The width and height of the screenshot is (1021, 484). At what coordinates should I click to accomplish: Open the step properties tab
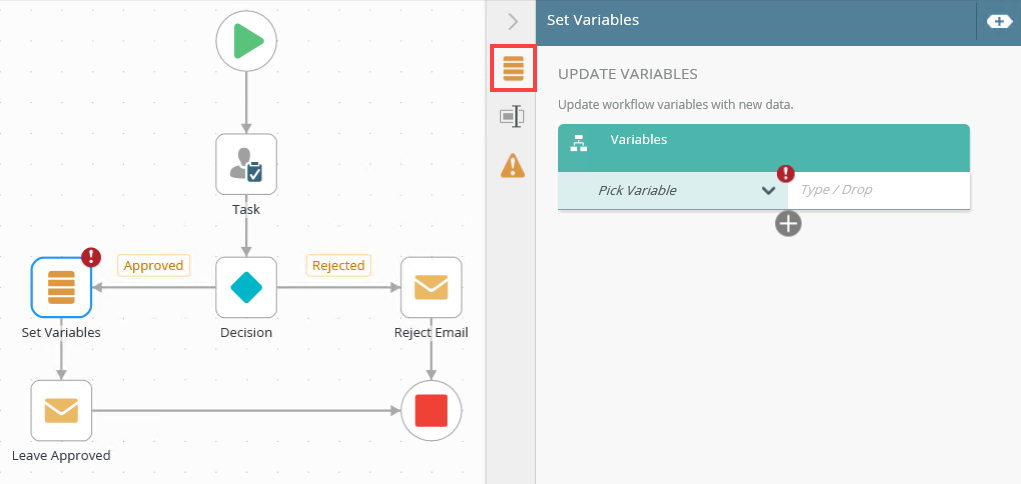coord(513,117)
